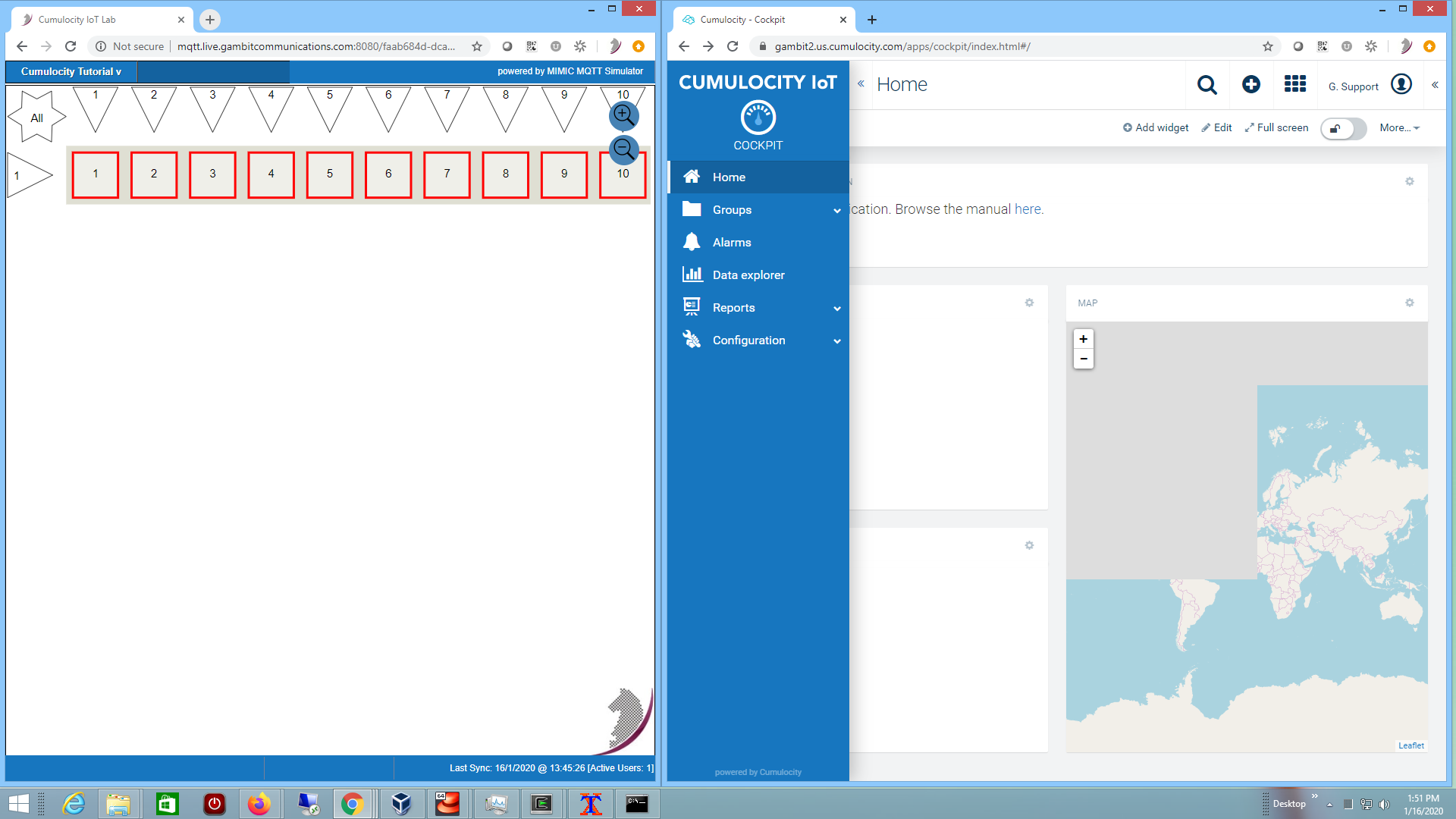
Task: Open the lower left widget settings gear
Action: click(x=1029, y=545)
